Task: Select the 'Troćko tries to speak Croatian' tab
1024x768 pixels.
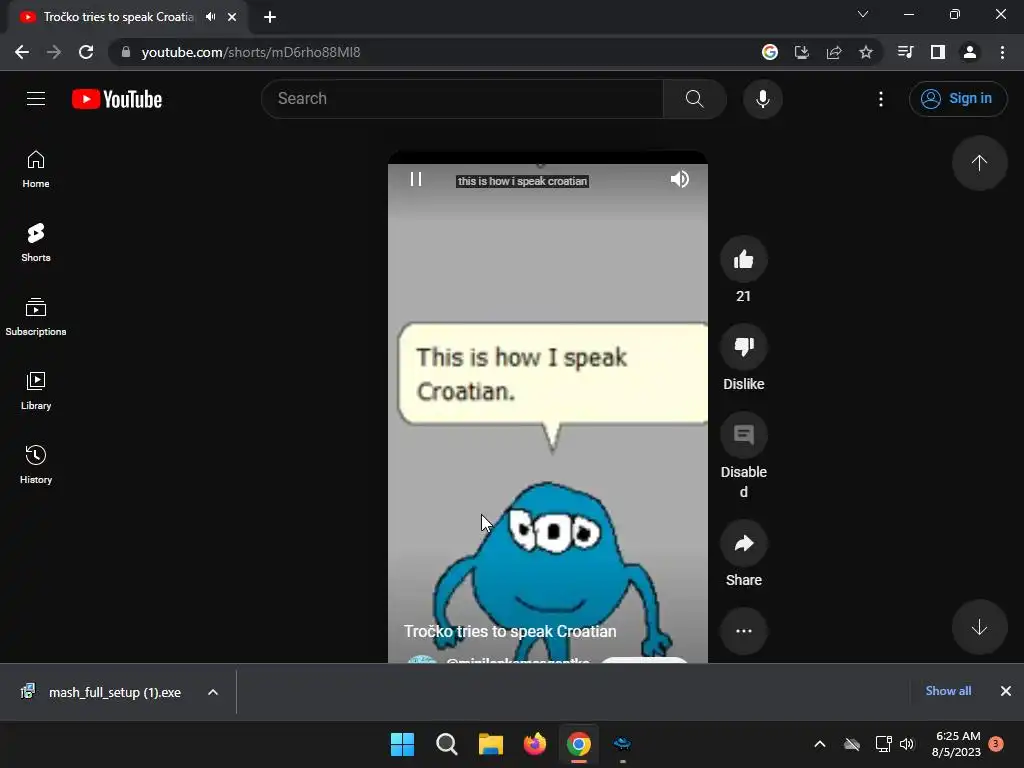Action: point(118,17)
